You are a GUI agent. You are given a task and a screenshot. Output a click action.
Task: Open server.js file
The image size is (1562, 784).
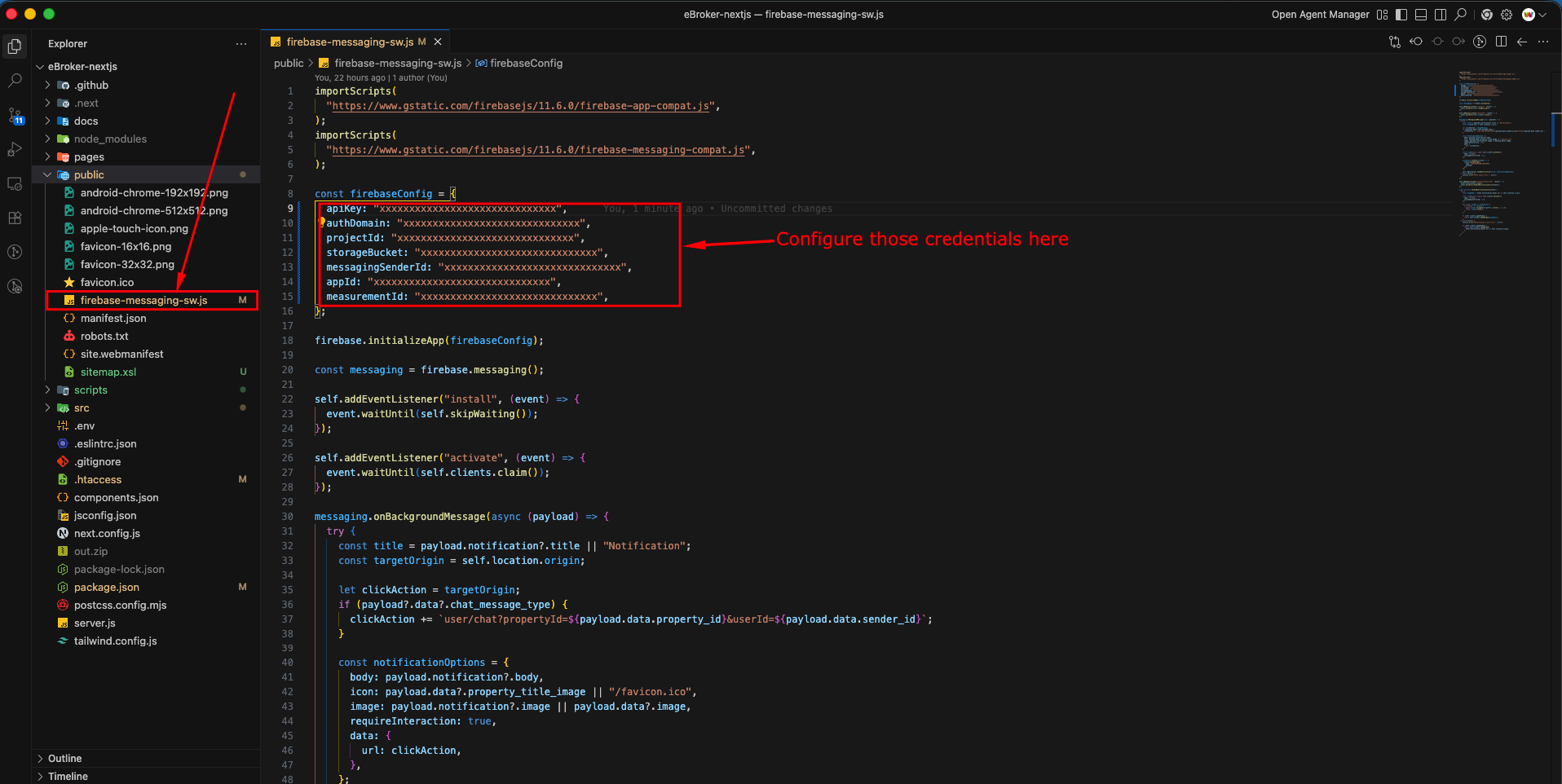(95, 623)
